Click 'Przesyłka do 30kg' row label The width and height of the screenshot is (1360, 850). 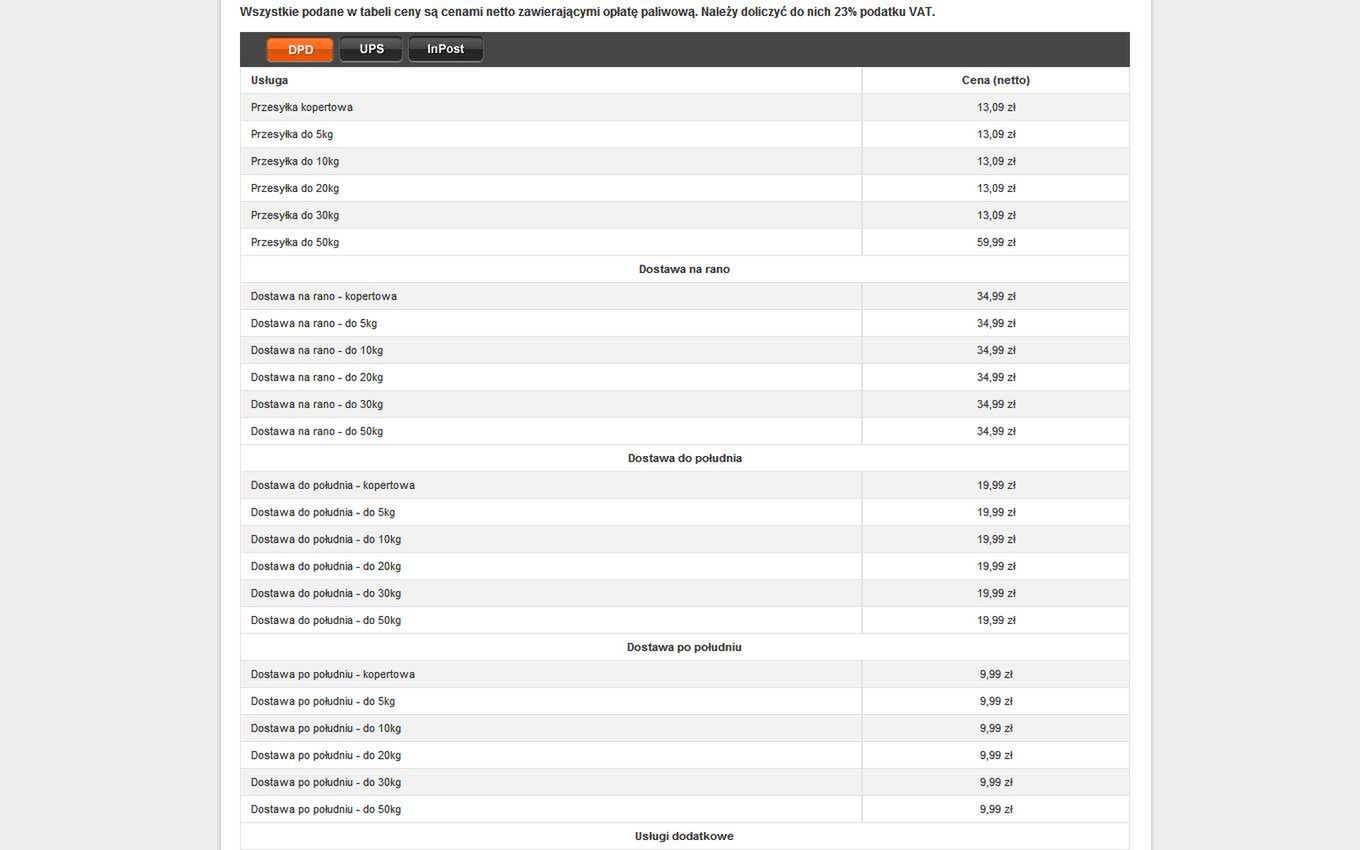coord(295,215)
